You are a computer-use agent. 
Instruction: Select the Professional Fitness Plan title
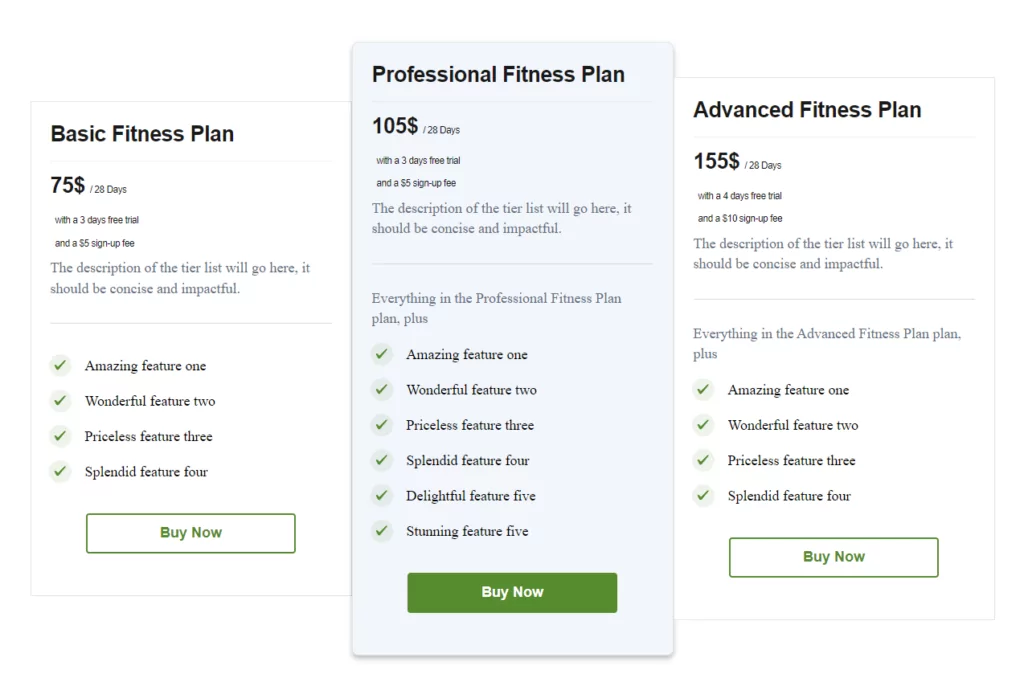[x=498, y=75]
